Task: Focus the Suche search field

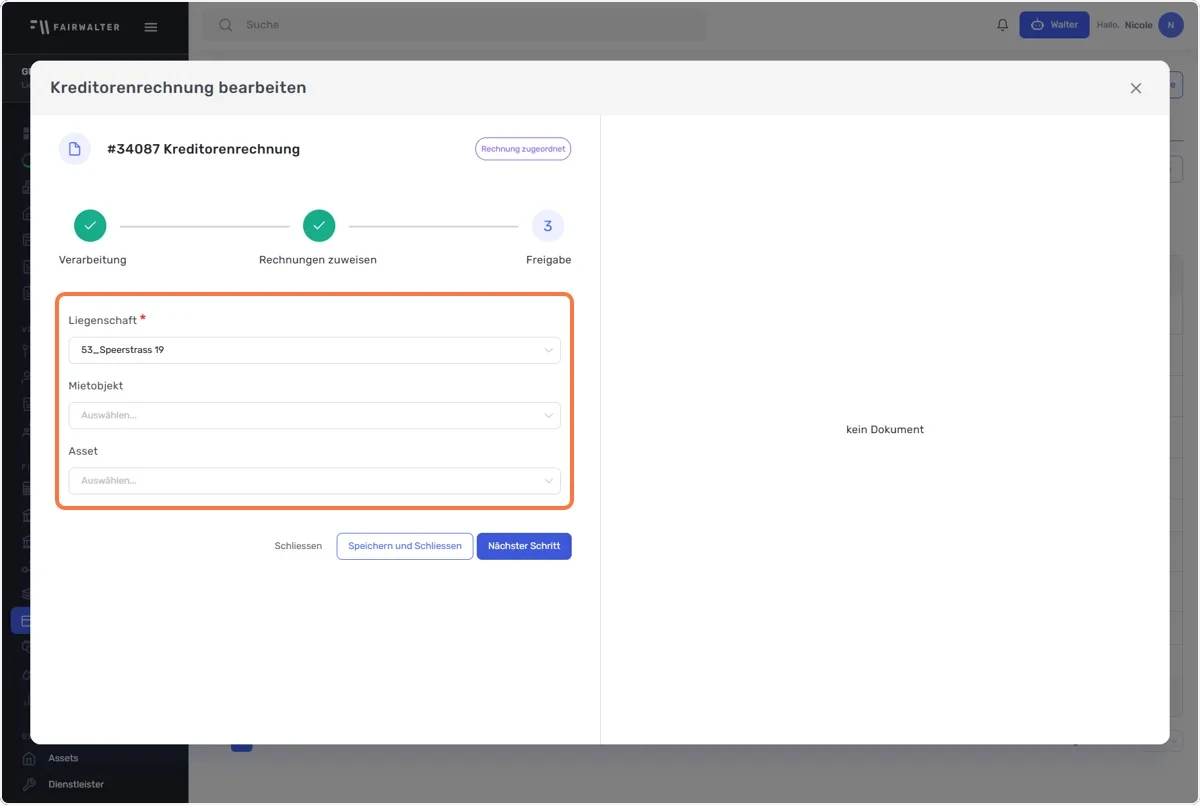Action: tap(455, 25)
